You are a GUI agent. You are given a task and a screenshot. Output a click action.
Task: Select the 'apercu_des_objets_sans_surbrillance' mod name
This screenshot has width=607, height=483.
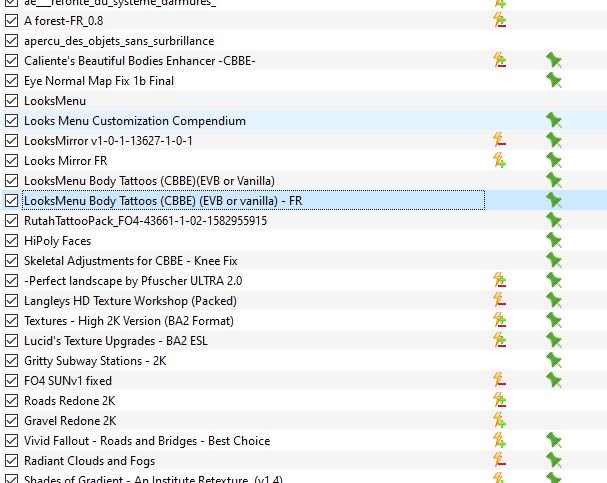pyautogui.click(x=119, y=41)
